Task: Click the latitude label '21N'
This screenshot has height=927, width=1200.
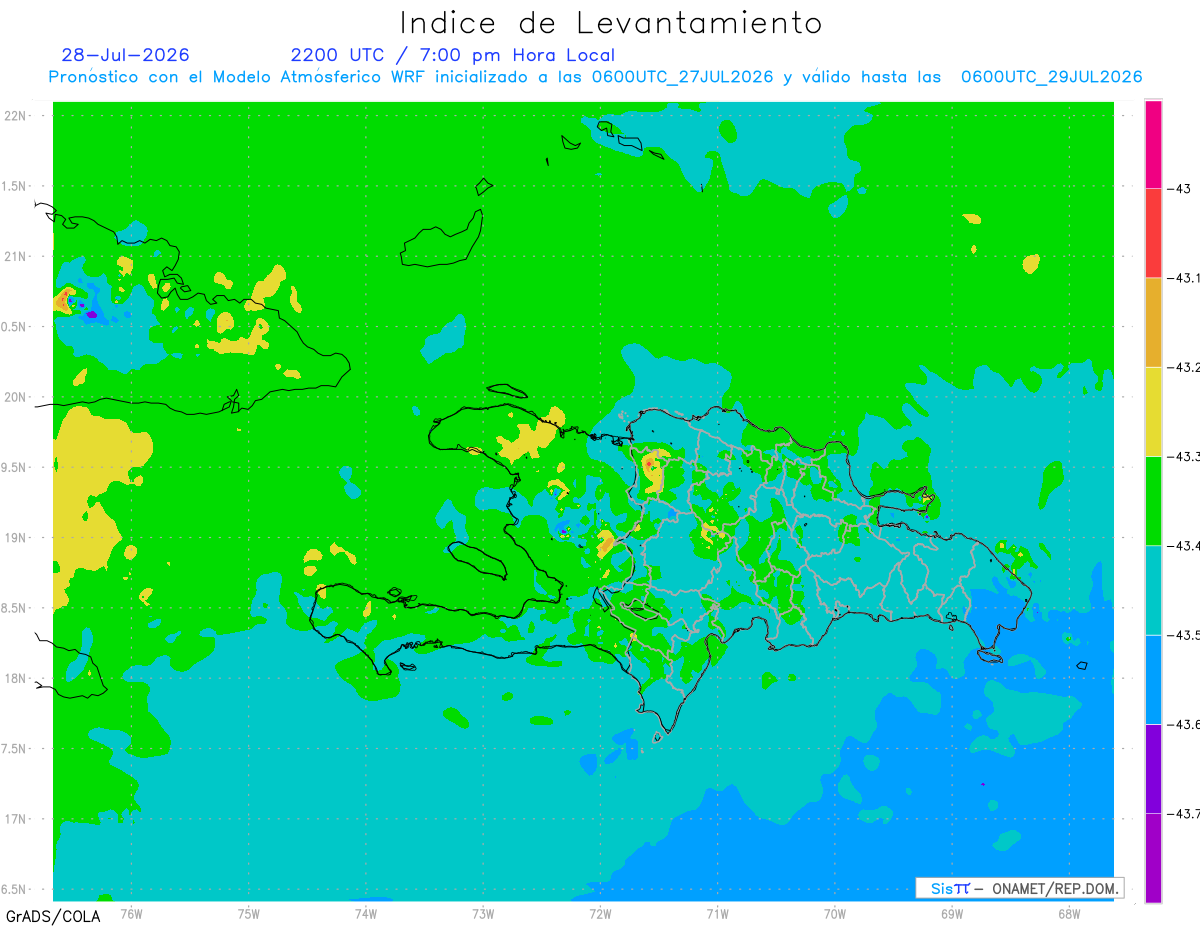Action: 17,256
